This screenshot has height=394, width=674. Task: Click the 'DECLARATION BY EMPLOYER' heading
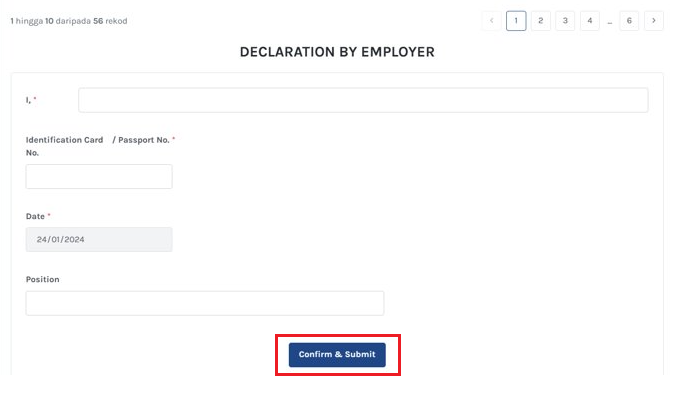click(337, 52)
